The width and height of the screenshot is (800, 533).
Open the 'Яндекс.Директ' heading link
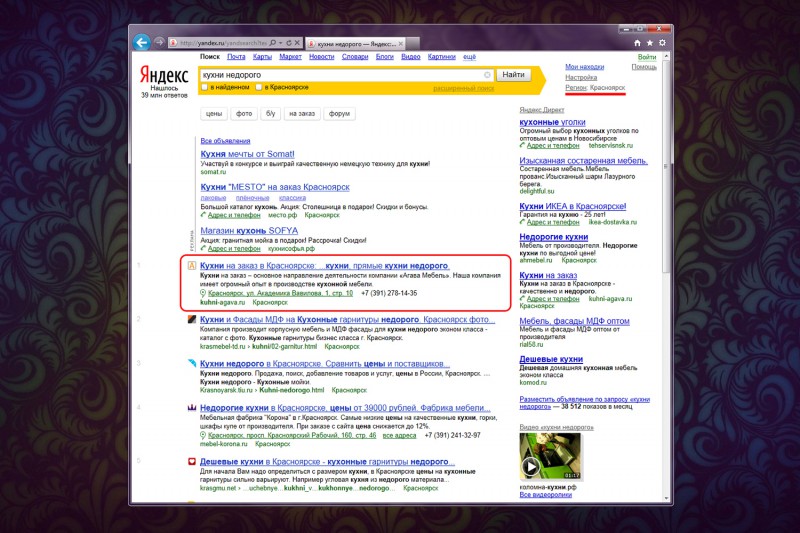(542, 110)
